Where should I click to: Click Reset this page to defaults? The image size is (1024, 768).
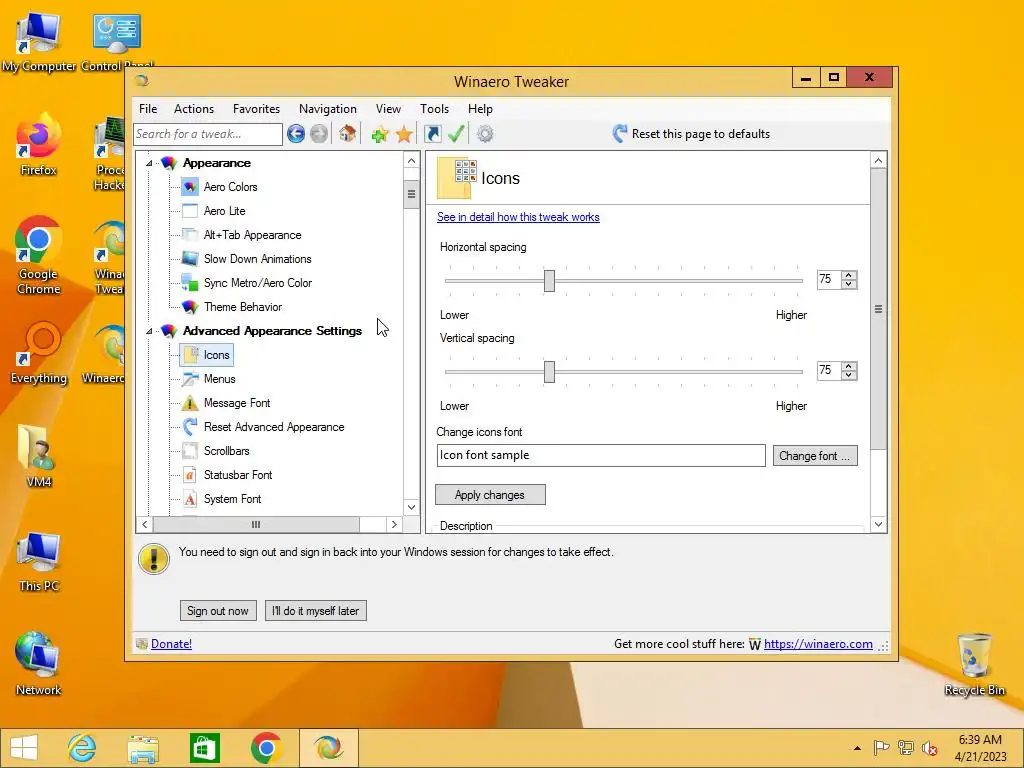tap(691, 134)
